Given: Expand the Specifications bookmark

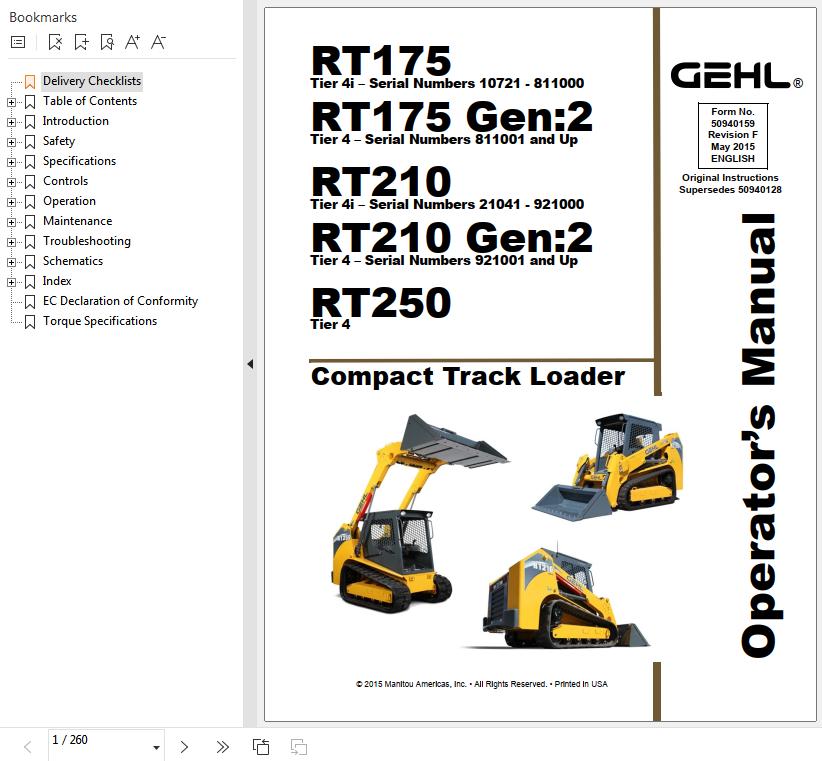Looking at the screenshot, I should point(11,162).
